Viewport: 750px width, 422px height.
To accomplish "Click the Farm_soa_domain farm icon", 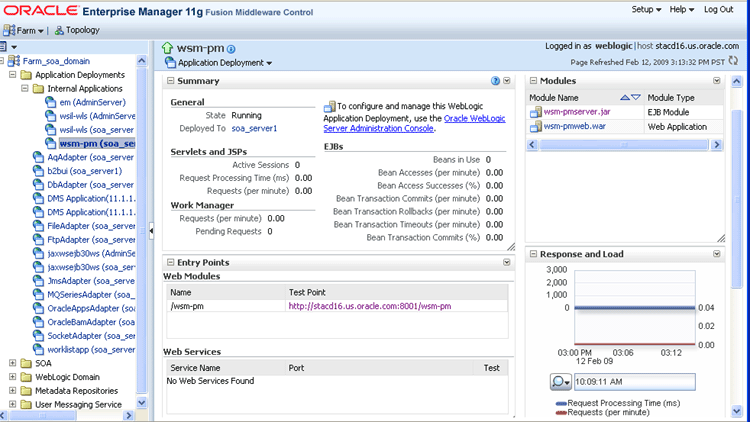I will click(14, 61).
